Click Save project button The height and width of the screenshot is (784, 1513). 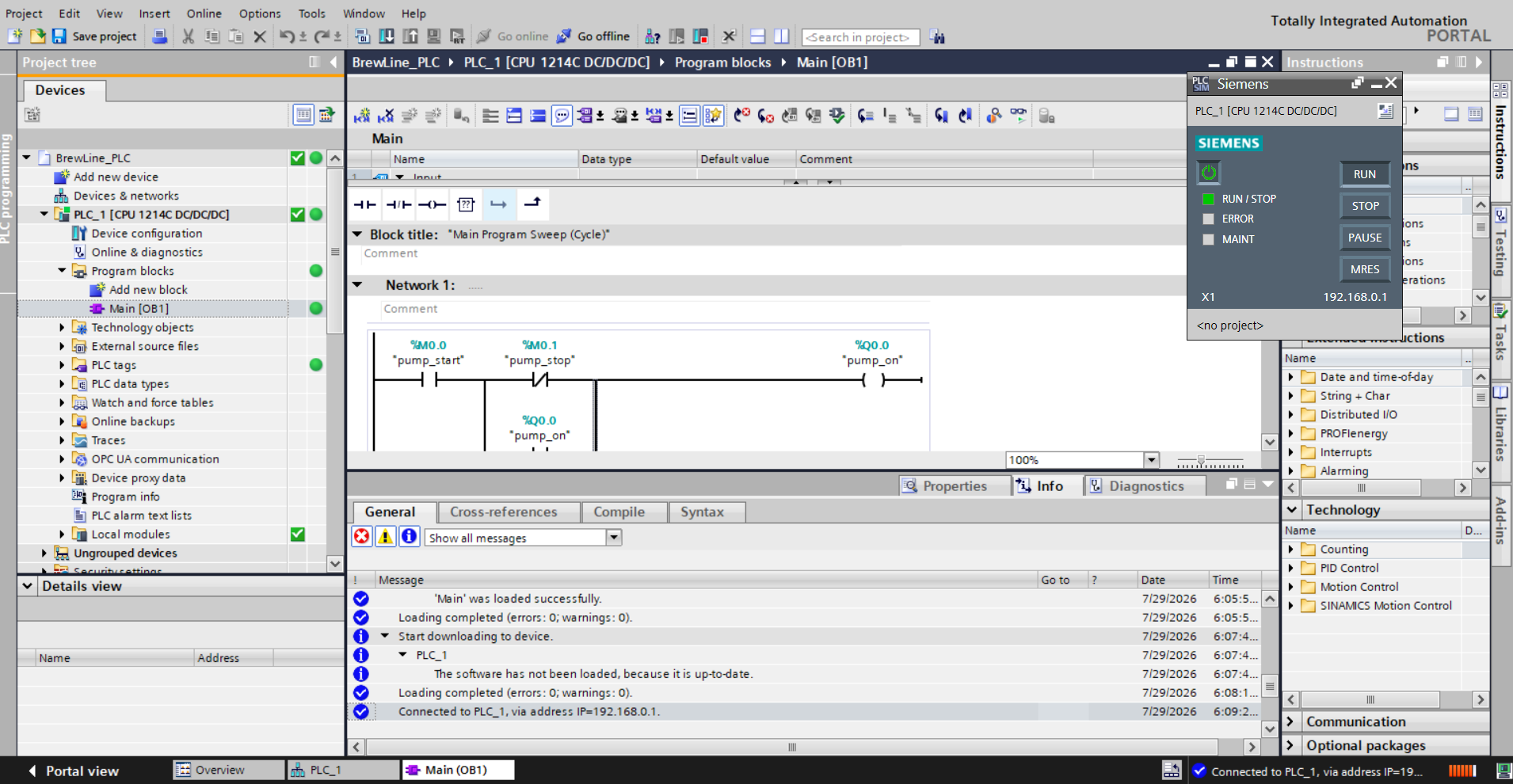[94, 36]
